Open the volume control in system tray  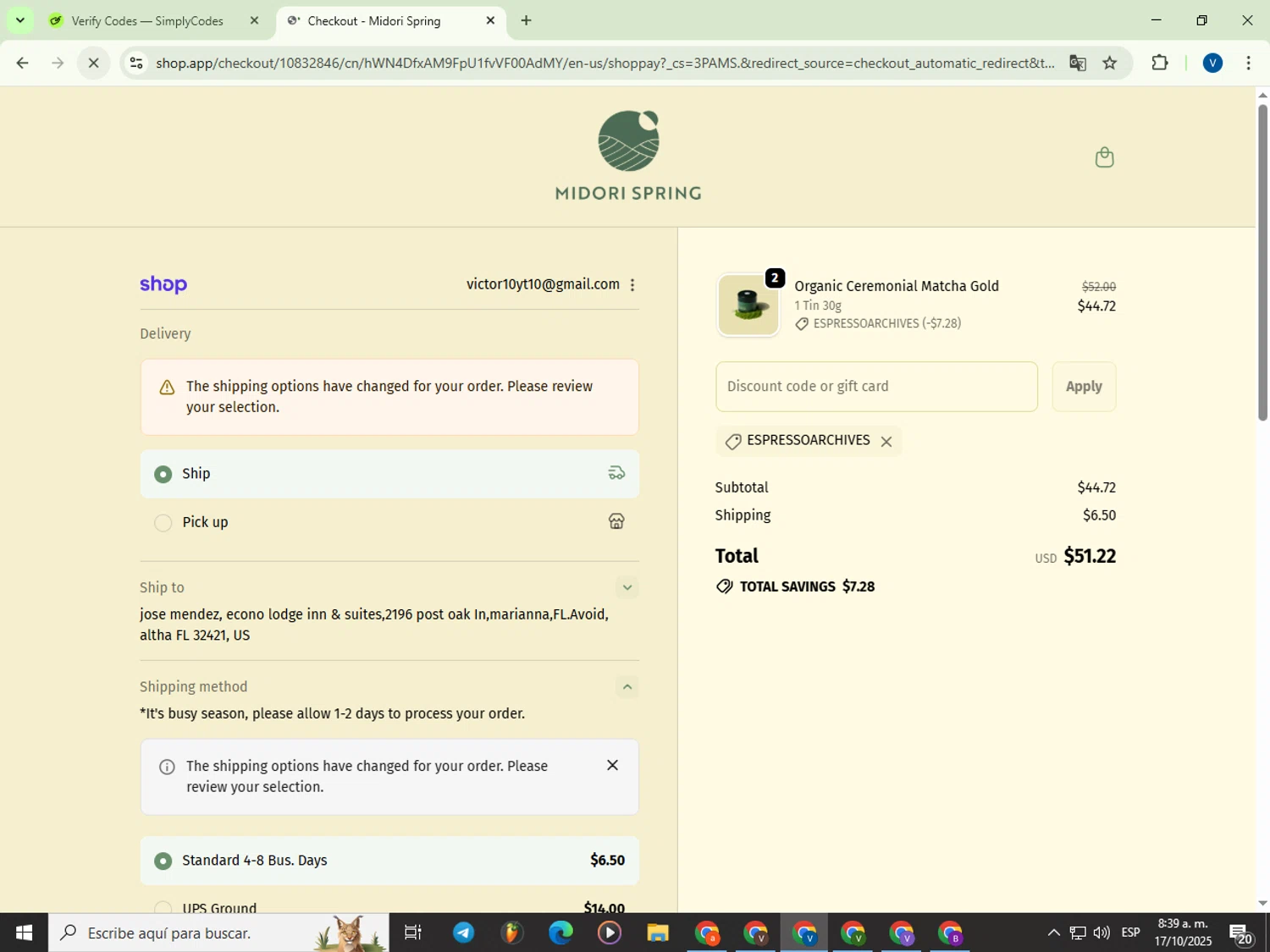[1101, 933]
